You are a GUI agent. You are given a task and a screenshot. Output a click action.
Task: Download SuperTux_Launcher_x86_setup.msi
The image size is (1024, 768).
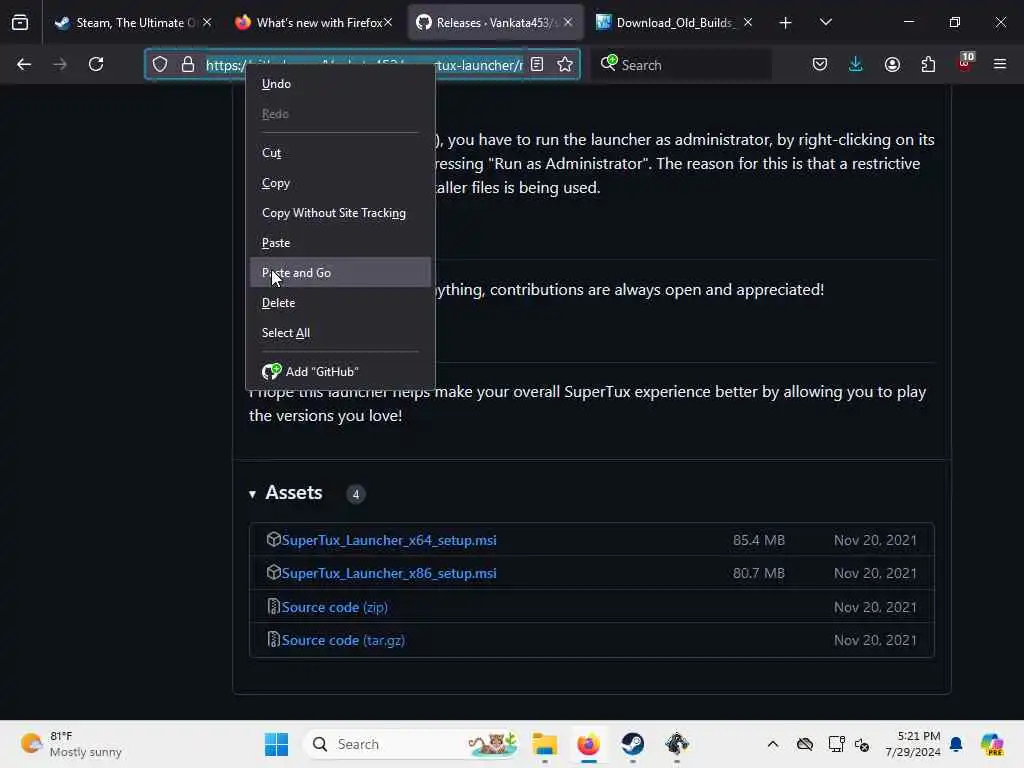[389, 573]
